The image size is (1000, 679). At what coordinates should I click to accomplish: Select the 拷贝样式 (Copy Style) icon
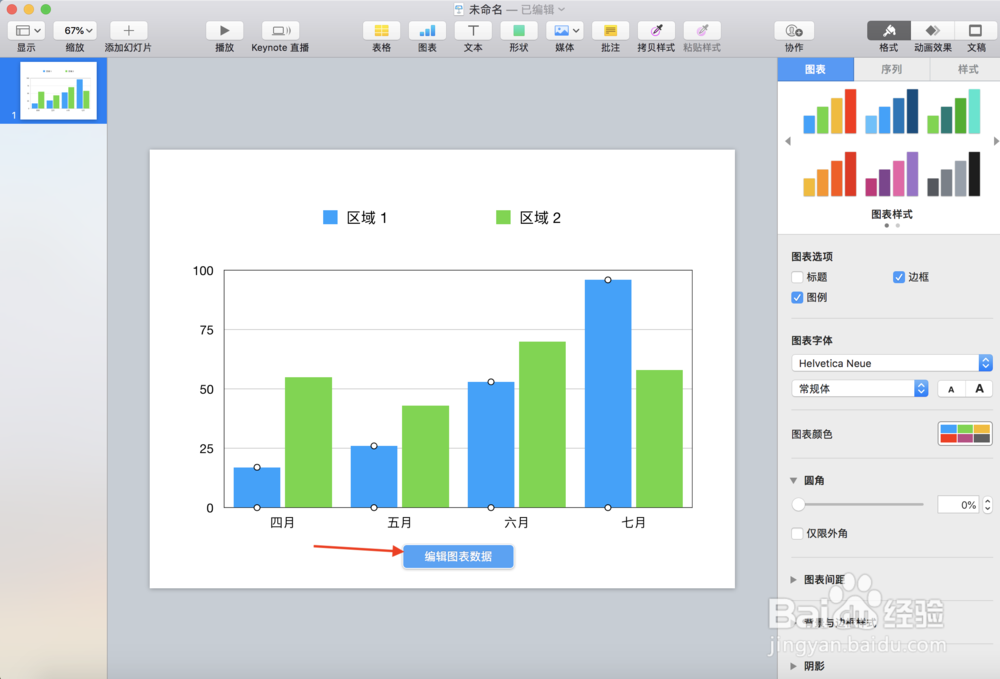coord(656,31)
